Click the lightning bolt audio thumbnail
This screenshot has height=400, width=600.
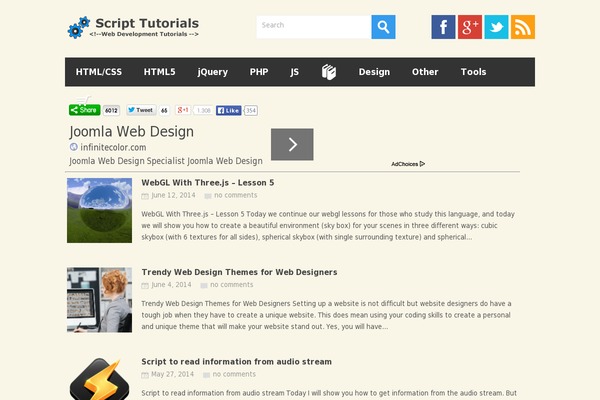coord(99,379)
